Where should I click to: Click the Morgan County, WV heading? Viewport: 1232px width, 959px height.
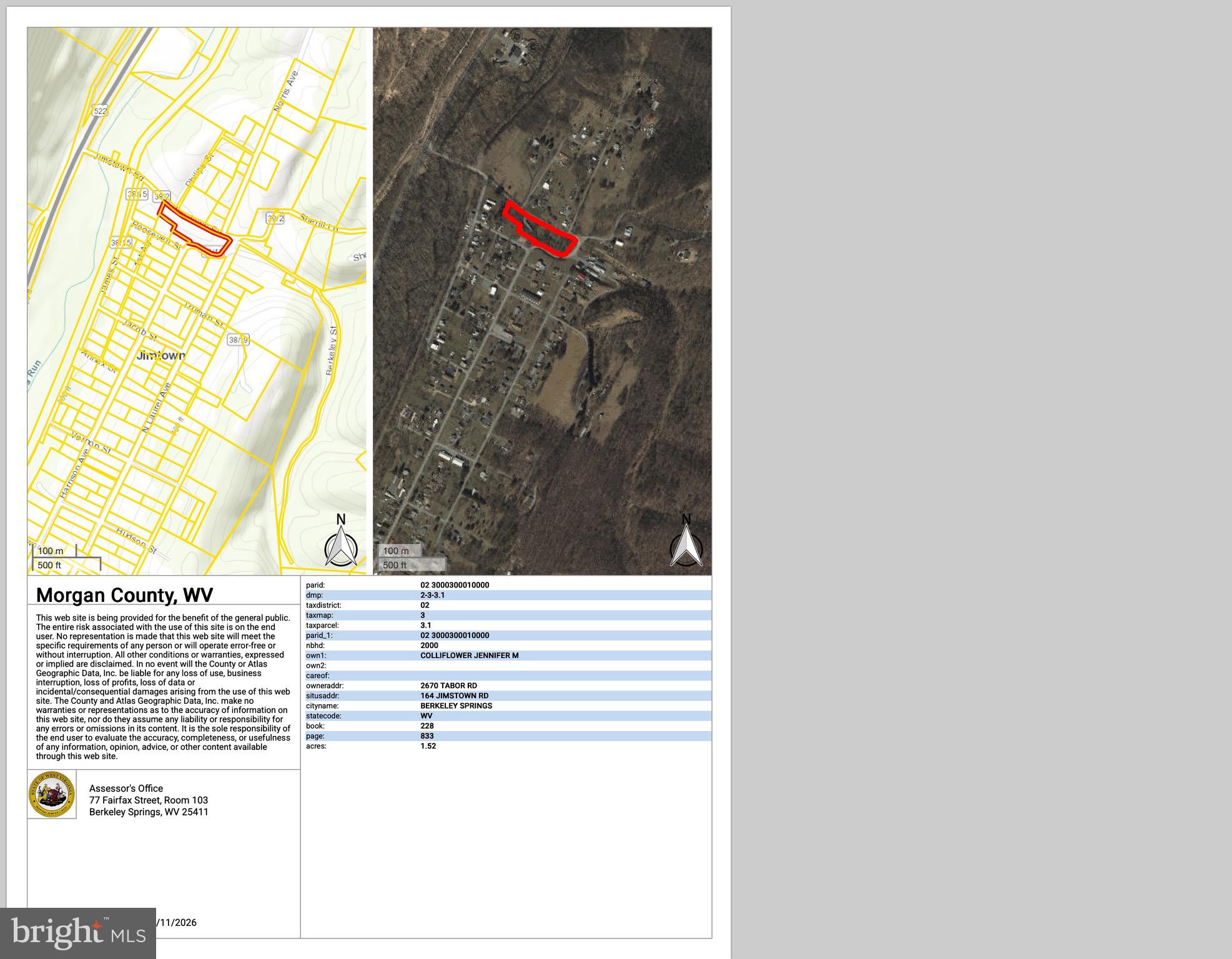click(x=124, y=595)
